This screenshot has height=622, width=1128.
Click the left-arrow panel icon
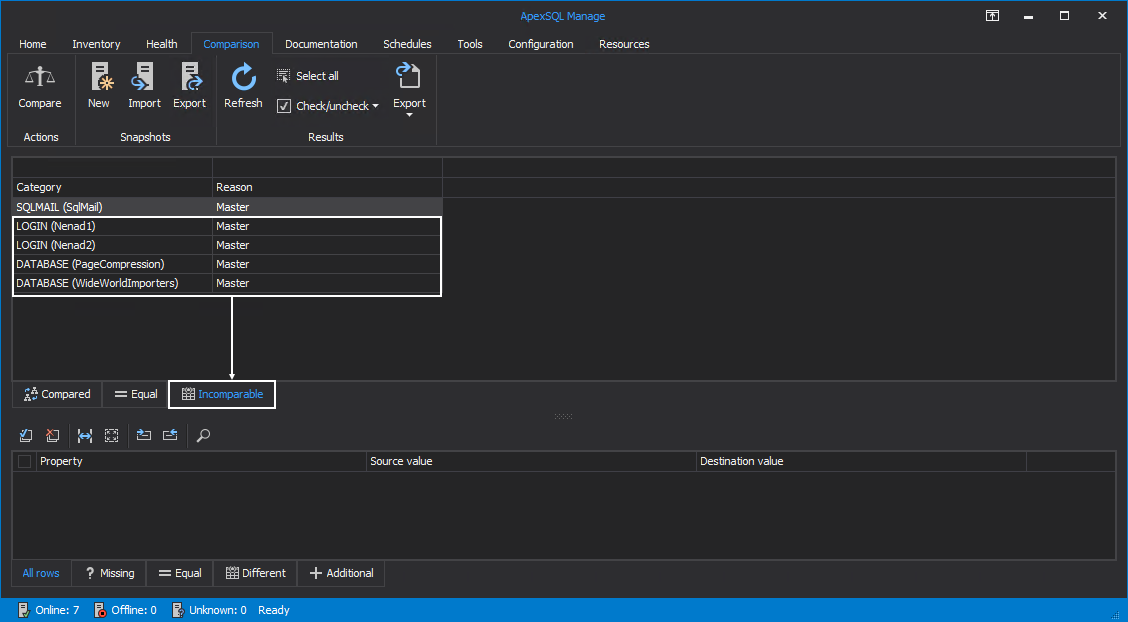pyautogui.click(x=170, y=435)
